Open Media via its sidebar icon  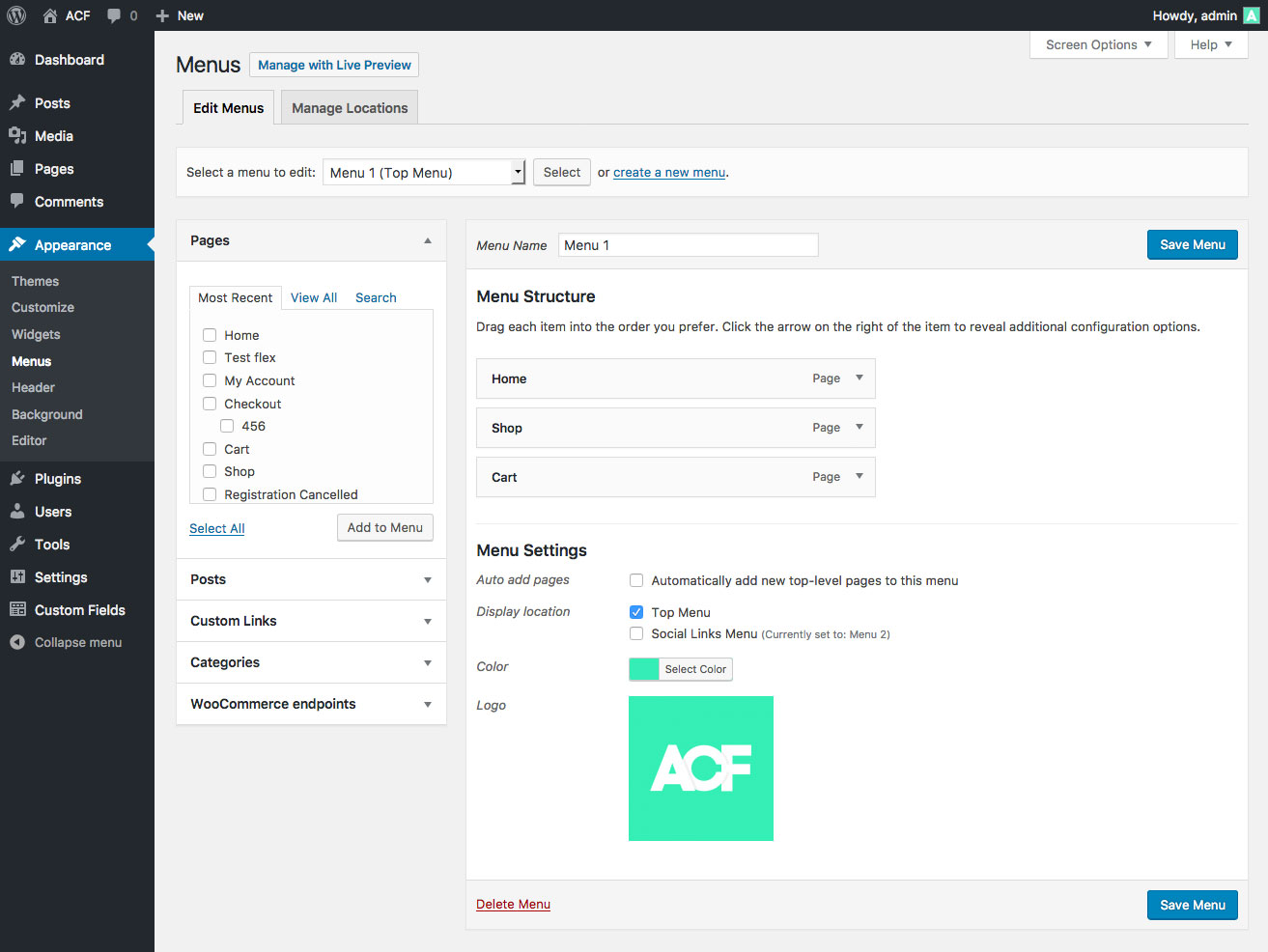point(17,136)
